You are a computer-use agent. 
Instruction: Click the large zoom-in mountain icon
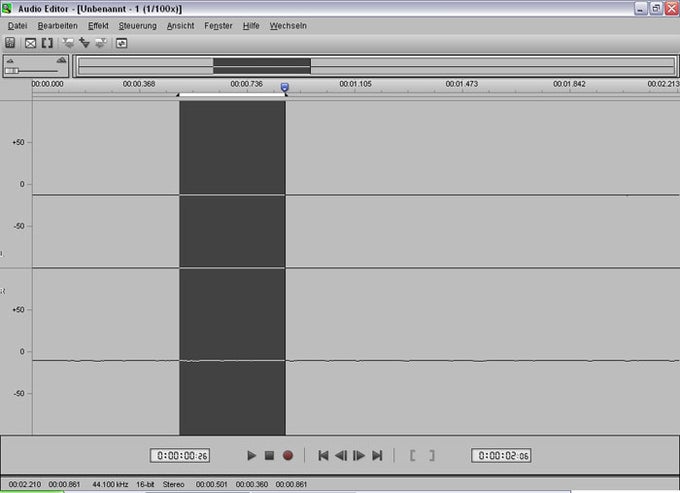point(62,60)
